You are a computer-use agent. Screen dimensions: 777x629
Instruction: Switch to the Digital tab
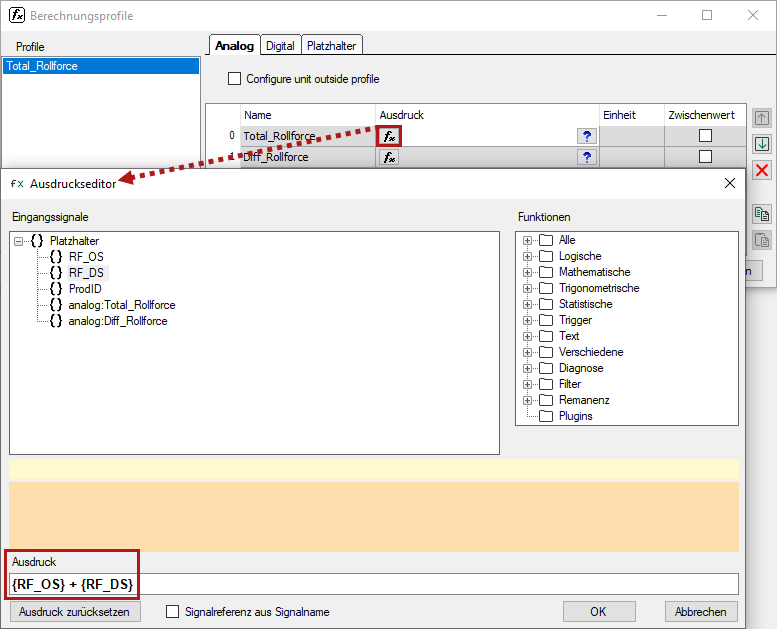point(280,46)
